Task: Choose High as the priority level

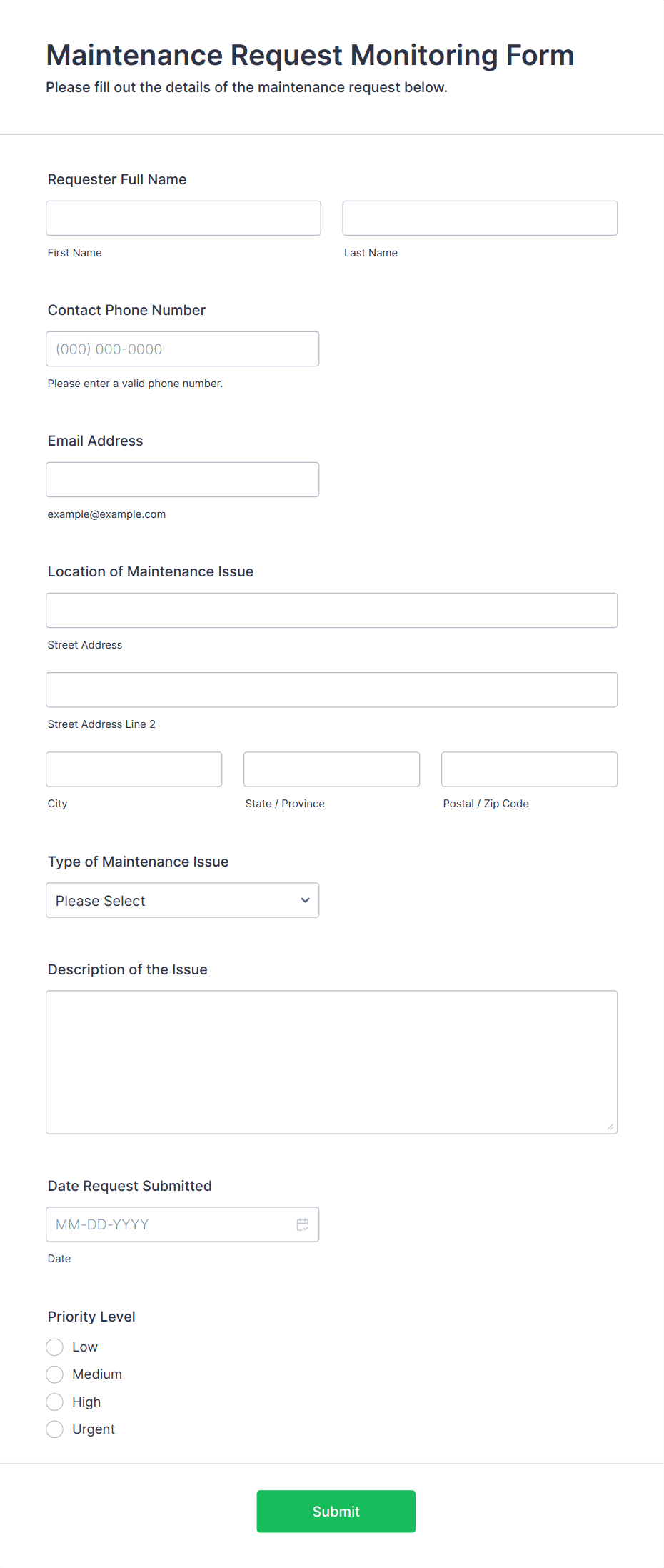Action: [54, 1402]
